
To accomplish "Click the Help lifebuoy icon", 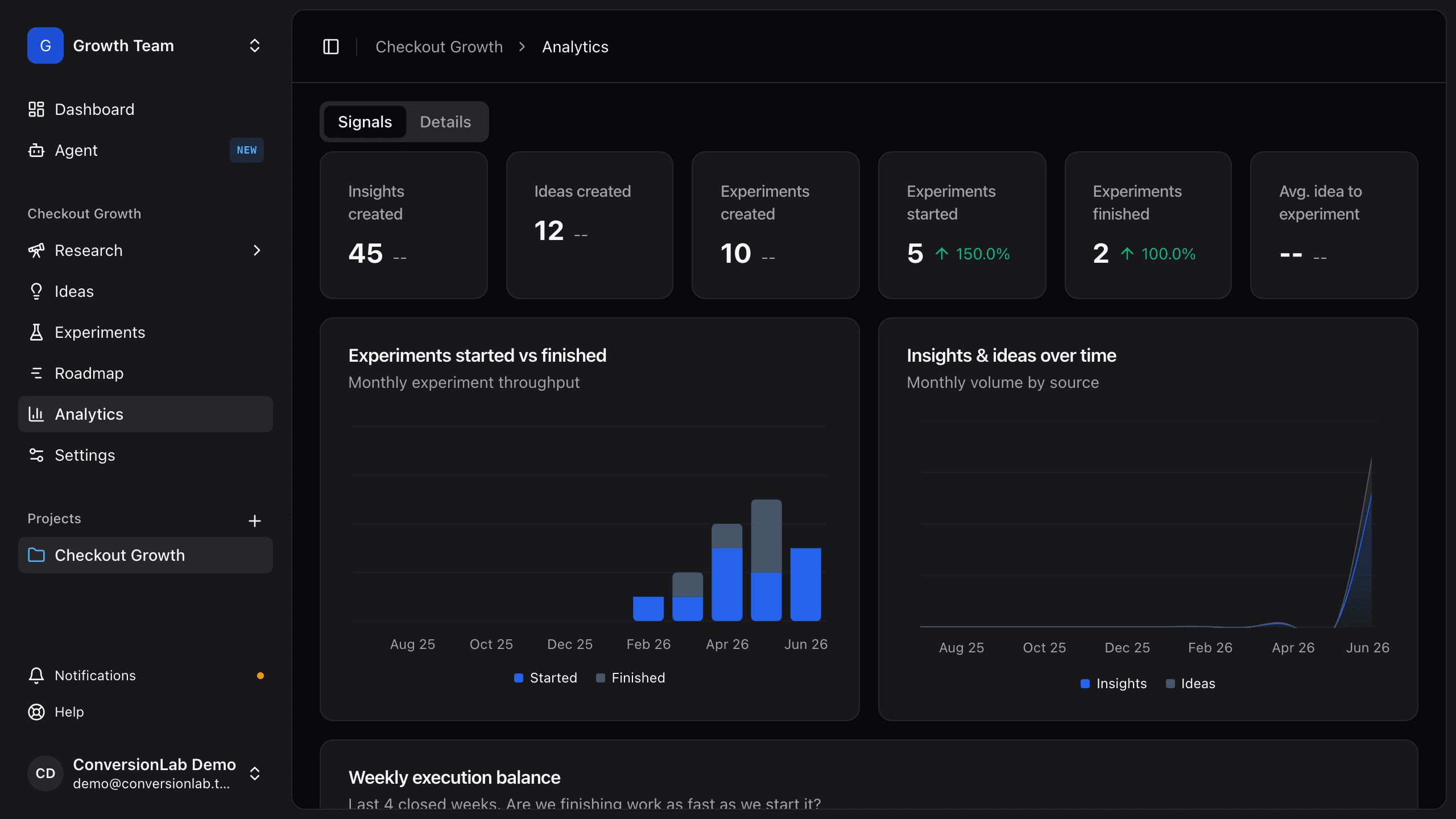I will point(36,712).
